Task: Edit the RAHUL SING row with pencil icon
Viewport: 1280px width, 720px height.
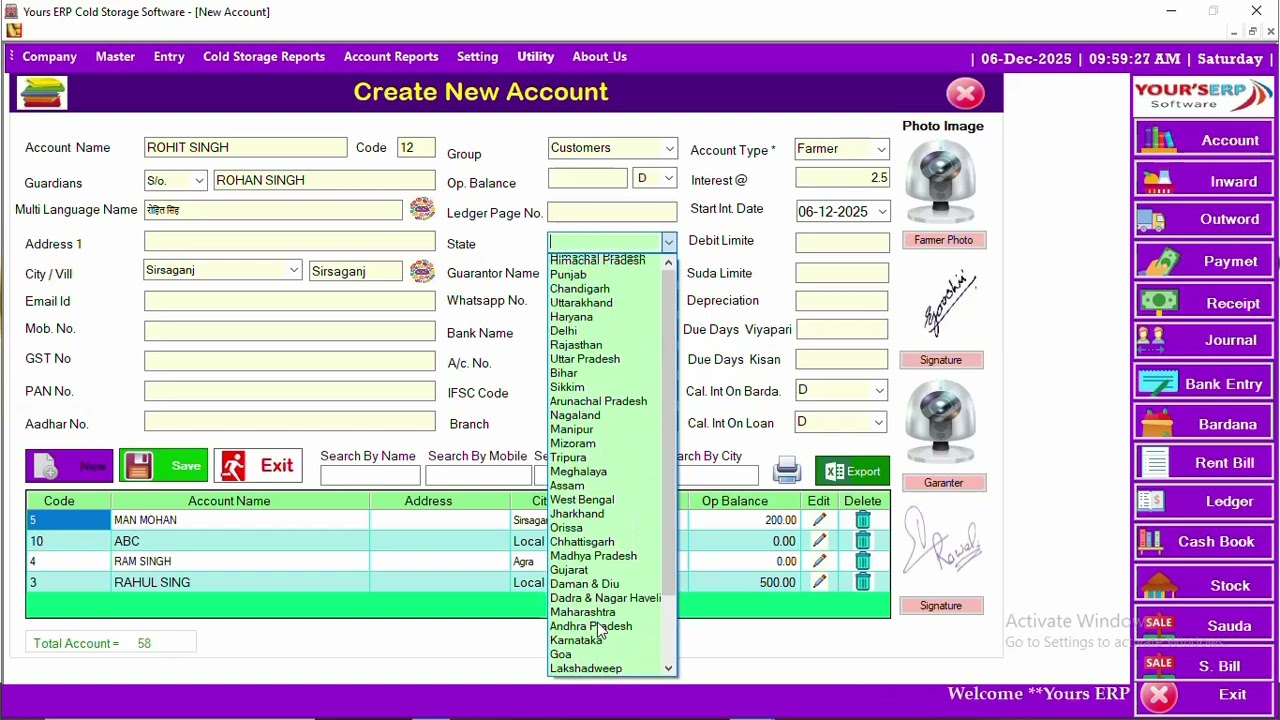Action: (x=819, y=582)
